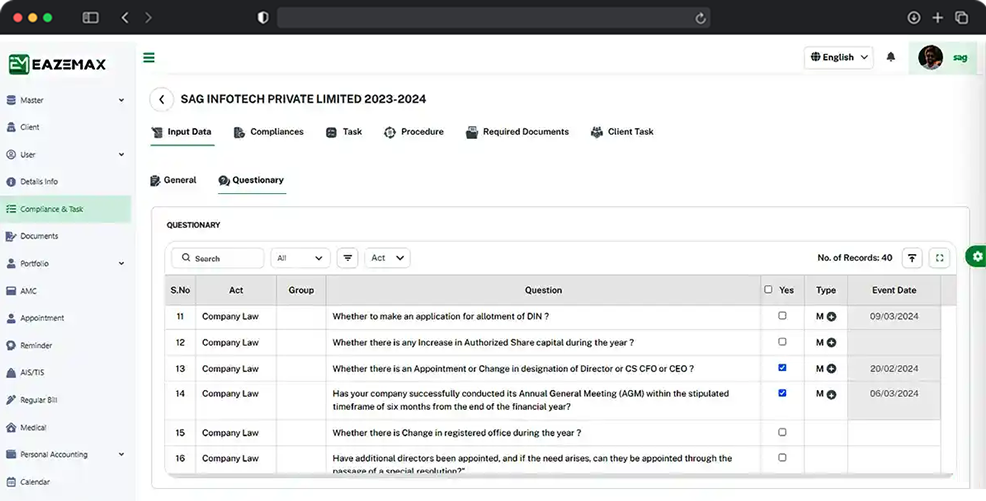Viewport: 986px width, 501px height.
Task: Switch to the Compliances tab
Action: 269,132
